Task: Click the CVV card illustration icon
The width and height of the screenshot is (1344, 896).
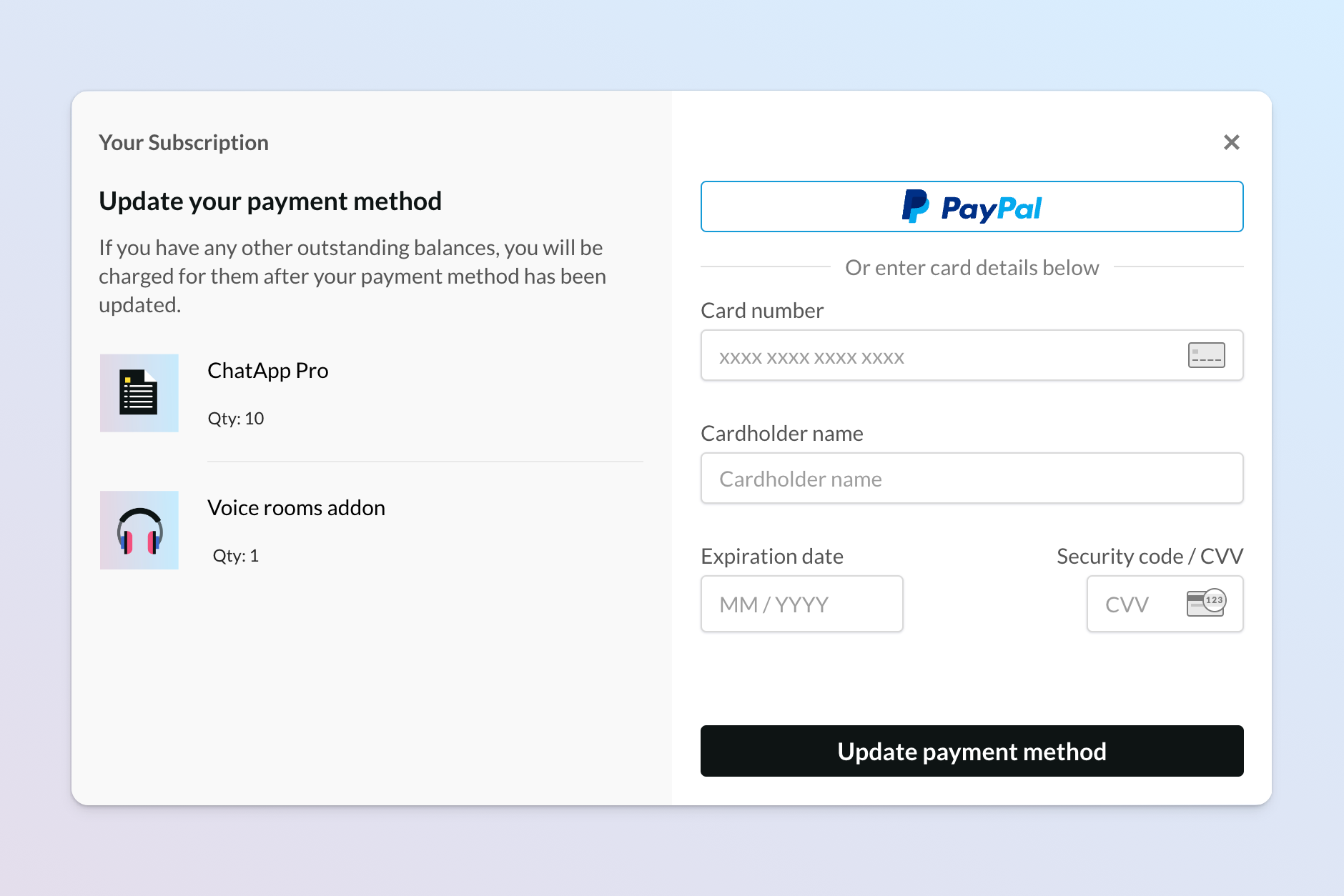Action: [1205, 603]
